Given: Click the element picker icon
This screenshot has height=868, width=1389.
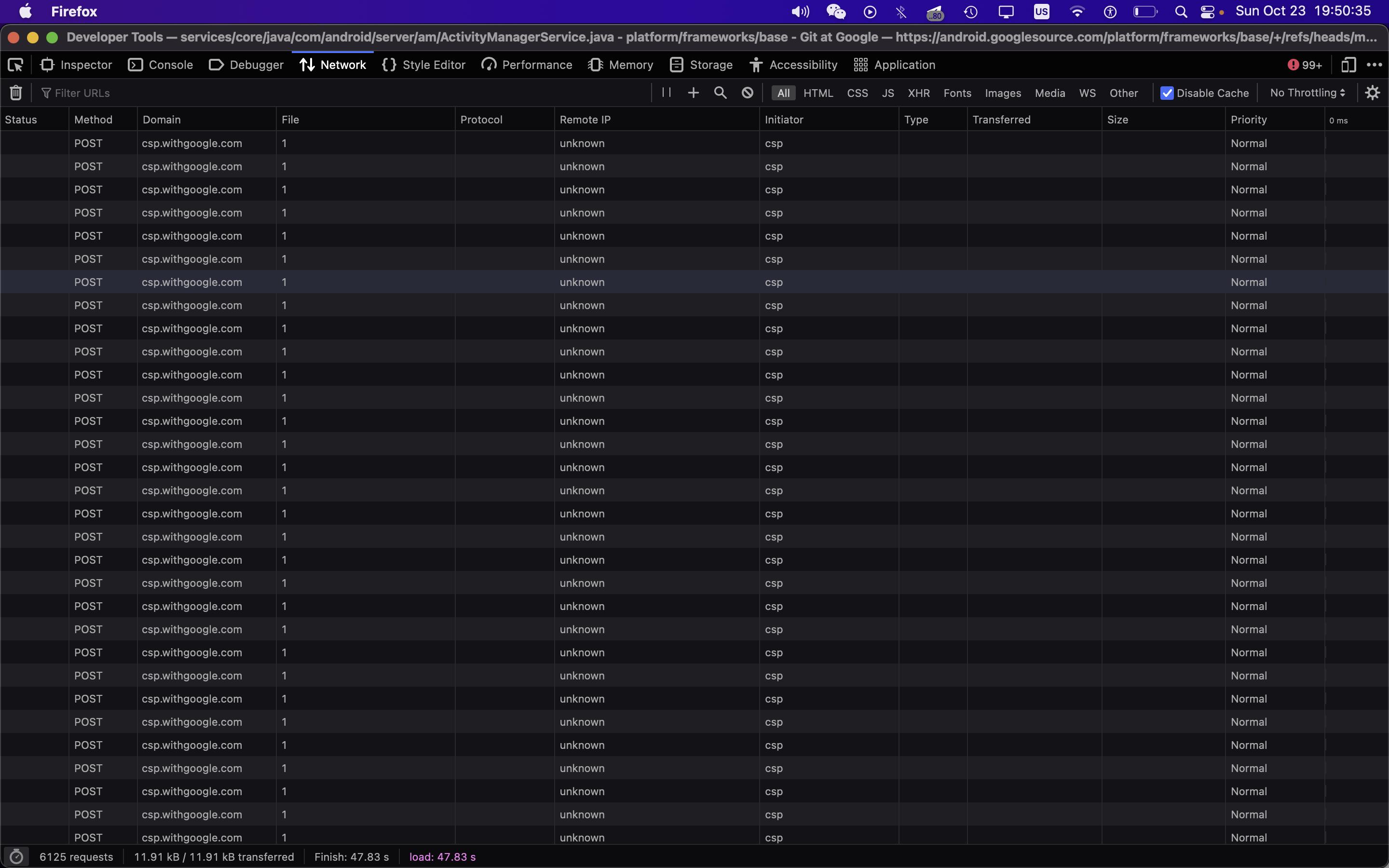Looking at the screenshot, I should [15, 65].
